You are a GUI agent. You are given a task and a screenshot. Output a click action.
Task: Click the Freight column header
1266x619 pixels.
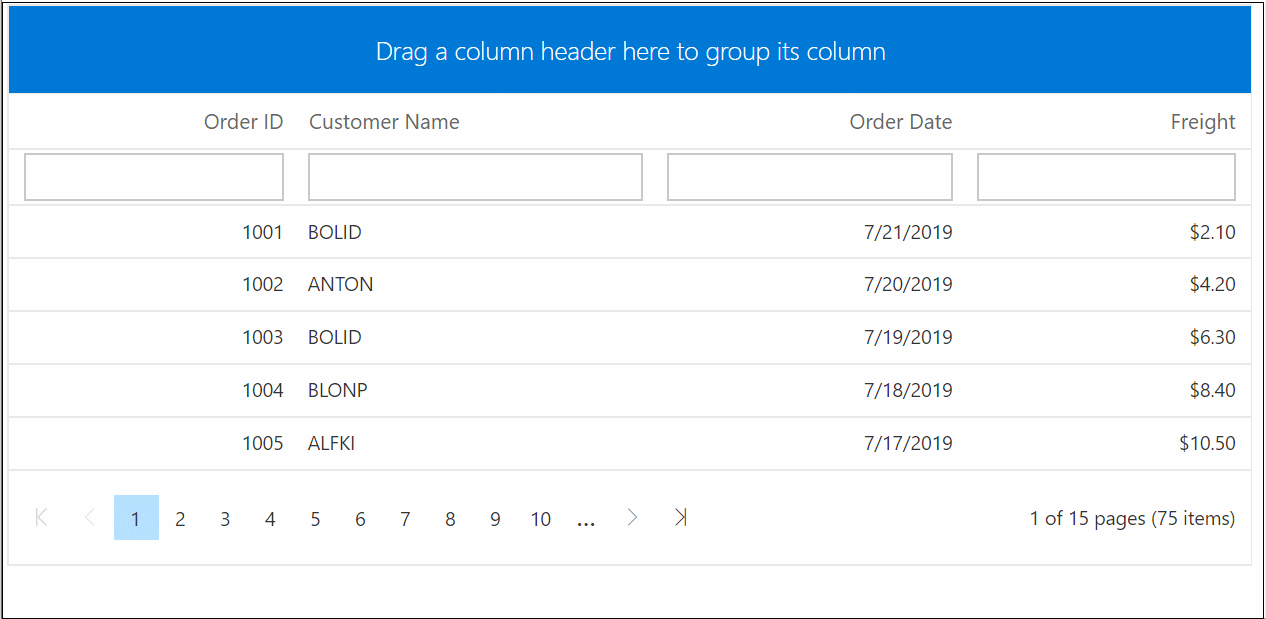click(x=1202, y=122)
